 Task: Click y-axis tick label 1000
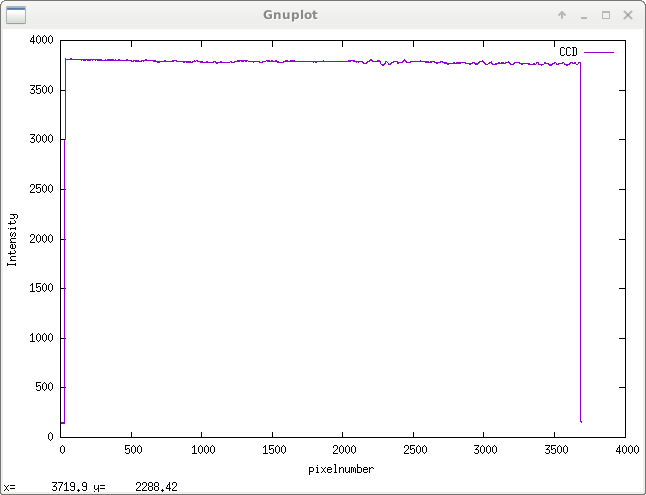(x=42, y=338)
